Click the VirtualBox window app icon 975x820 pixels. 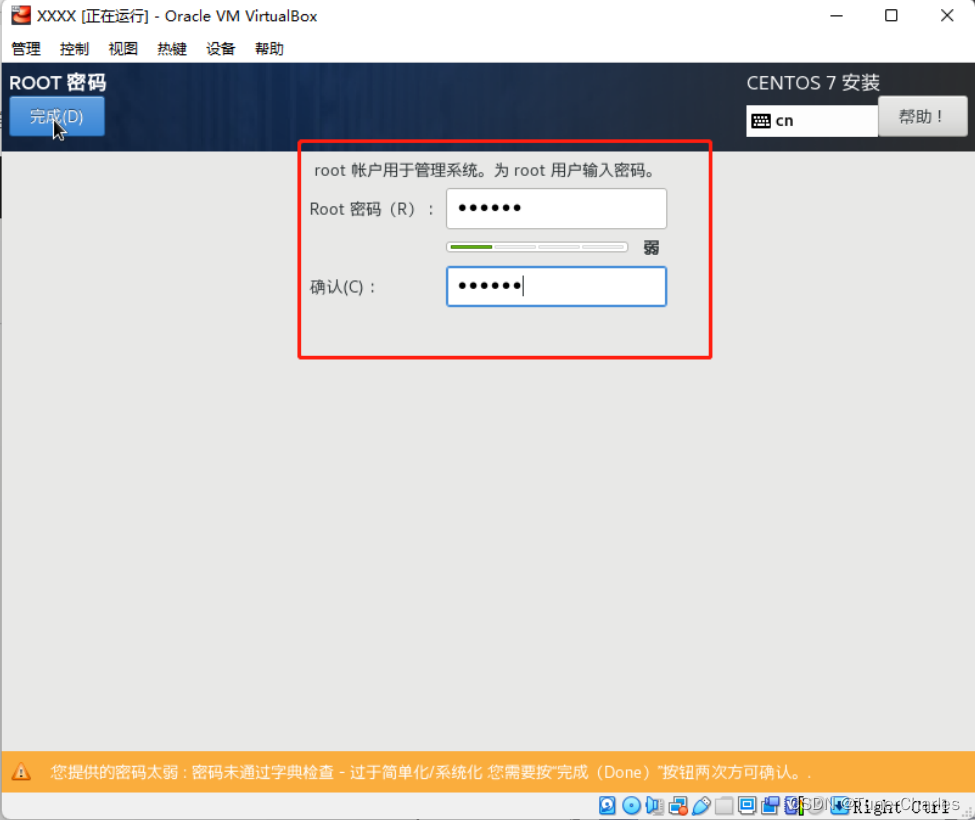click(21, 15)
